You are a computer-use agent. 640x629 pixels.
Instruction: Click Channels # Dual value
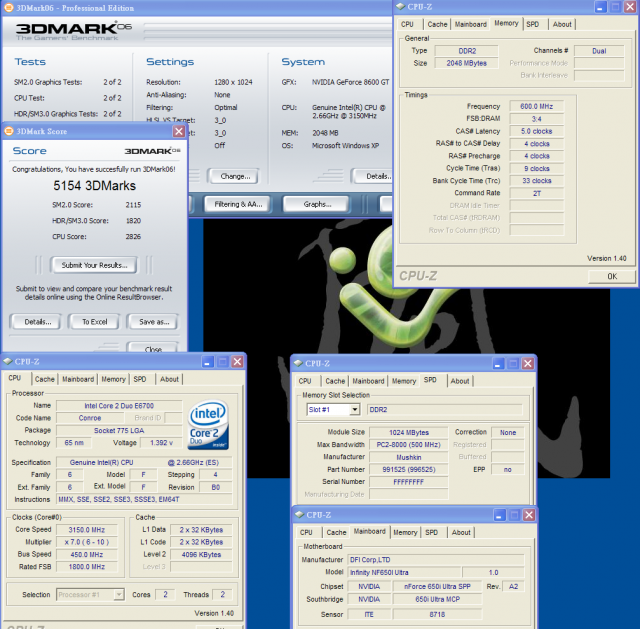(x=599, y=51)
